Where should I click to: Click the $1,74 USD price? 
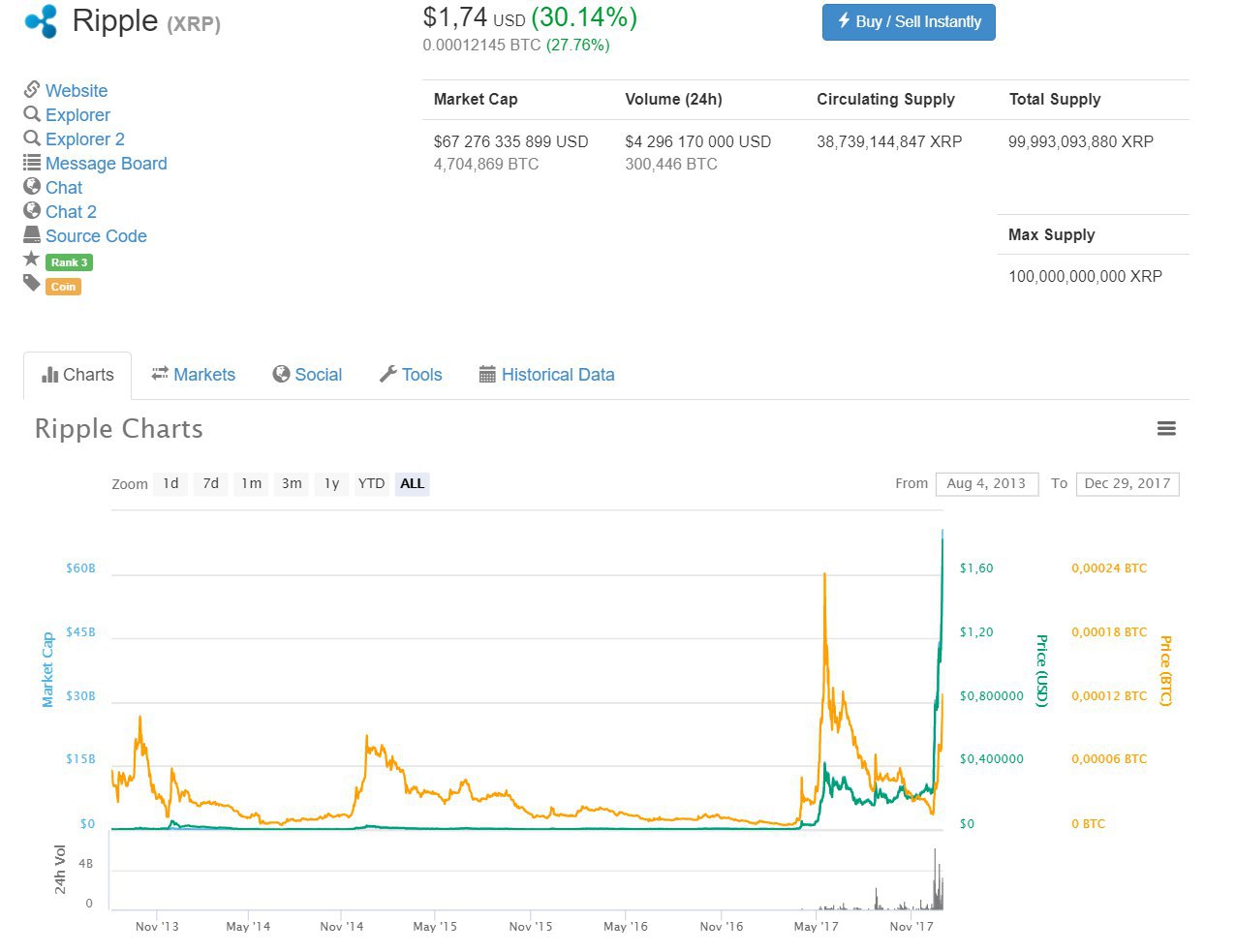[x=474, y=17]
